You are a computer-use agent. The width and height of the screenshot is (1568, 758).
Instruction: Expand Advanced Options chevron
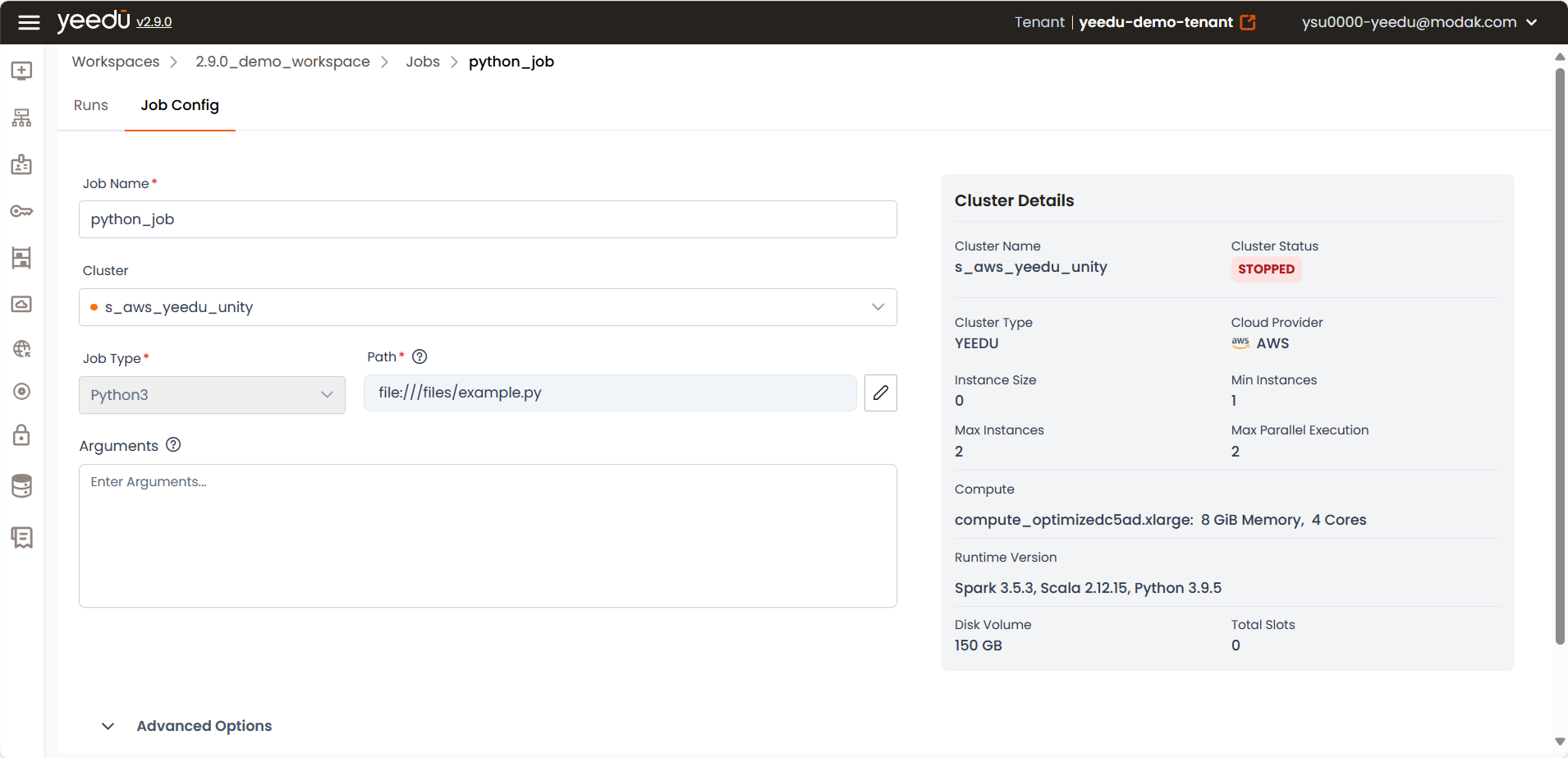pos(108,726)
